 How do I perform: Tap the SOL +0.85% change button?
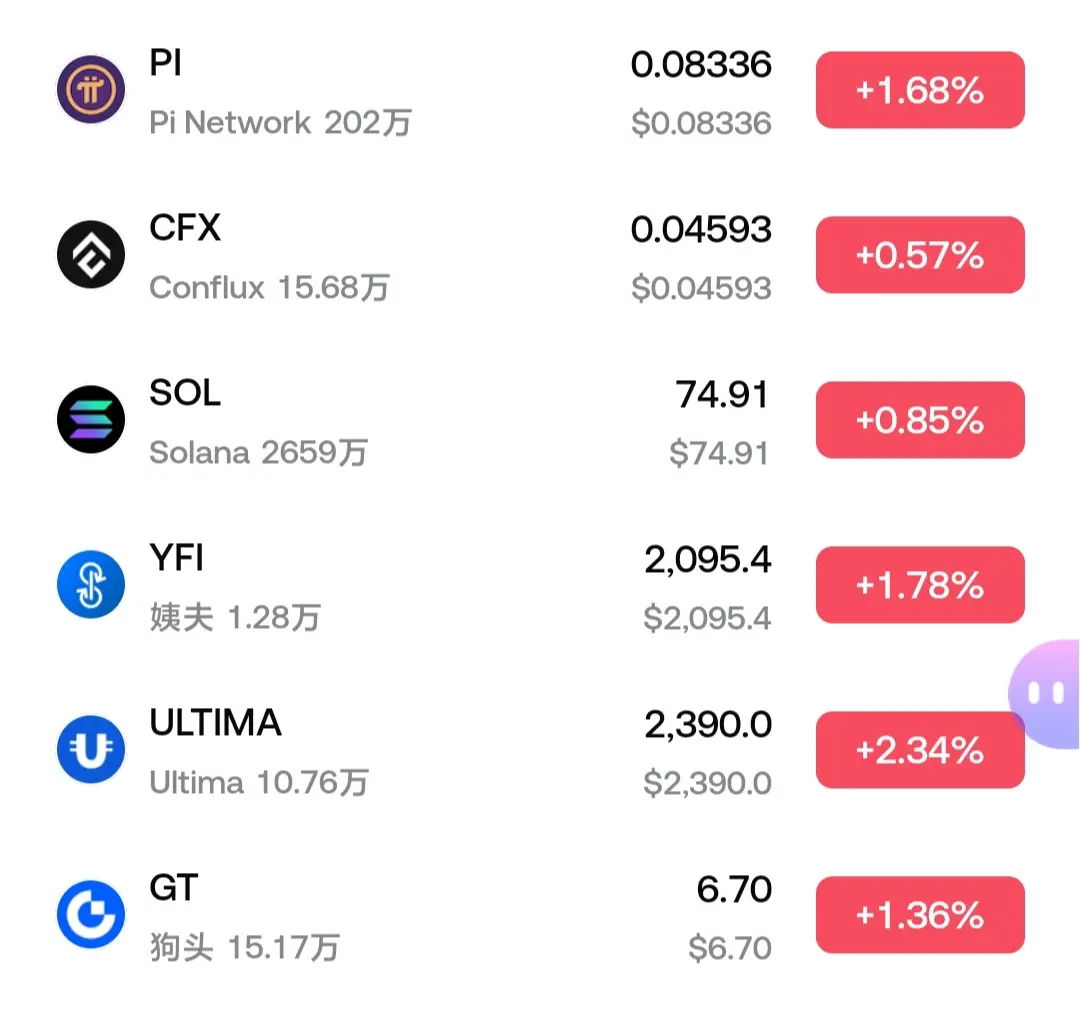[x=920, y=419]
